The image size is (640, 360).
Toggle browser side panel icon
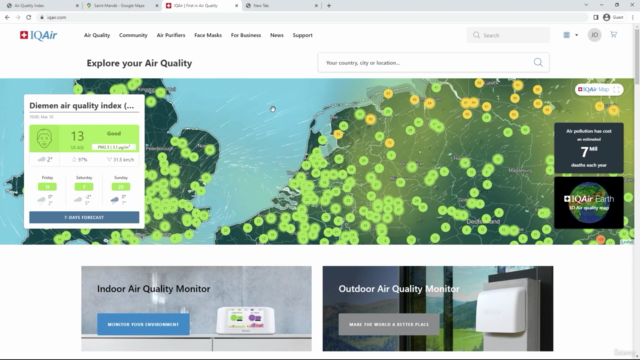pyautogui.click(x=596, y=17)
